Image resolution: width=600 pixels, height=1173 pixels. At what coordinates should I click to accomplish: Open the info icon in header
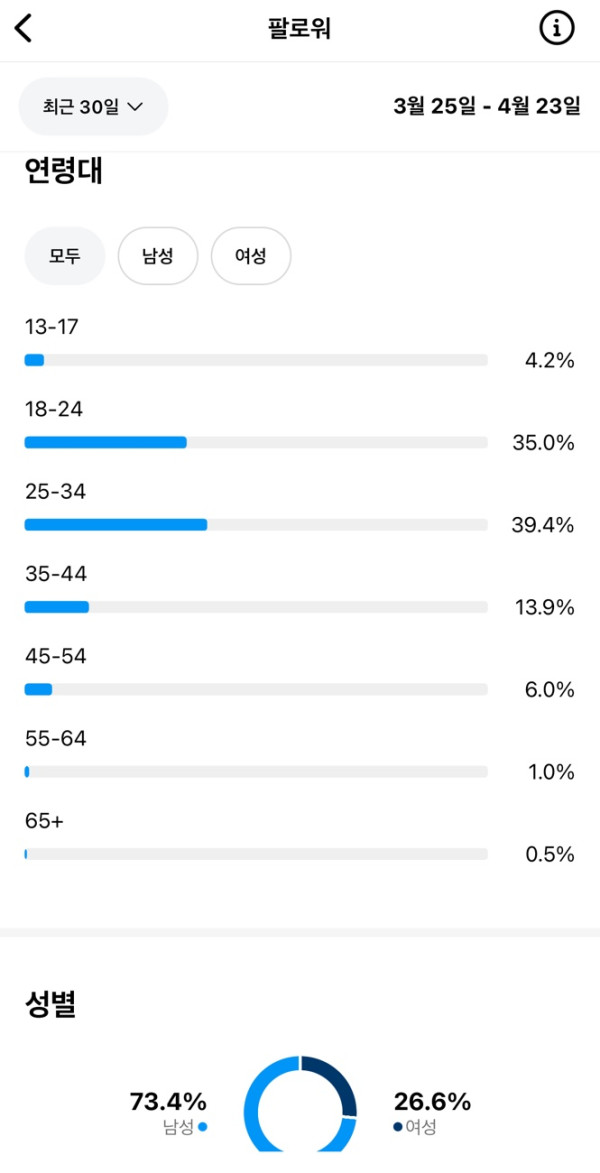pos(557,29)
